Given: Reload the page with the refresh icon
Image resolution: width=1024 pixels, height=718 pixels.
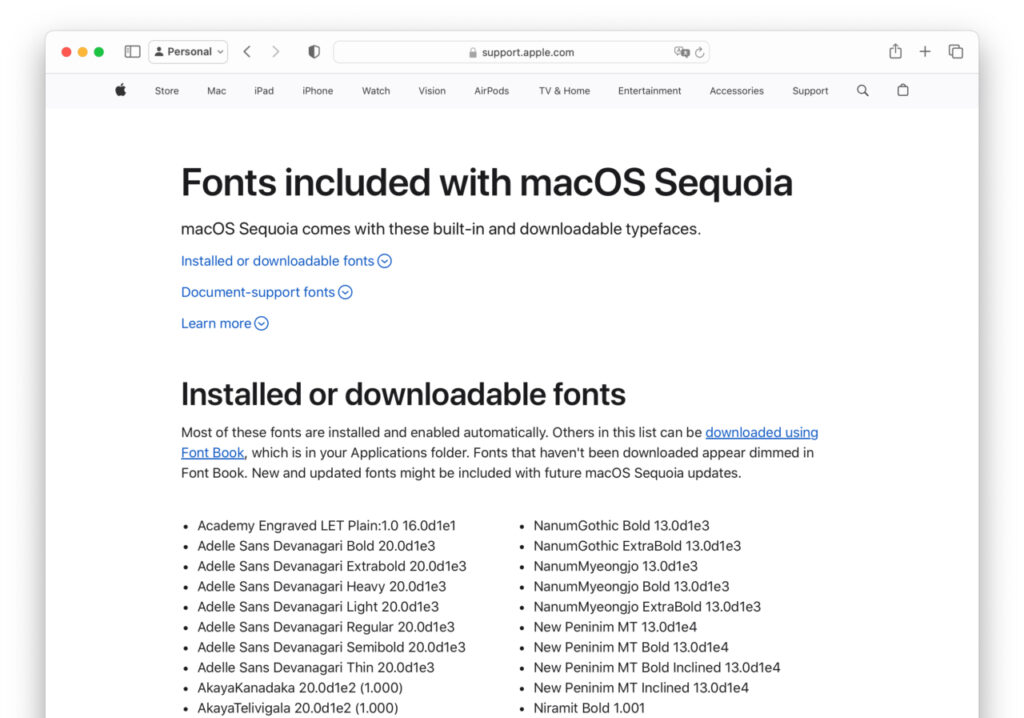Looking at the screenshot, I should 701,52.
